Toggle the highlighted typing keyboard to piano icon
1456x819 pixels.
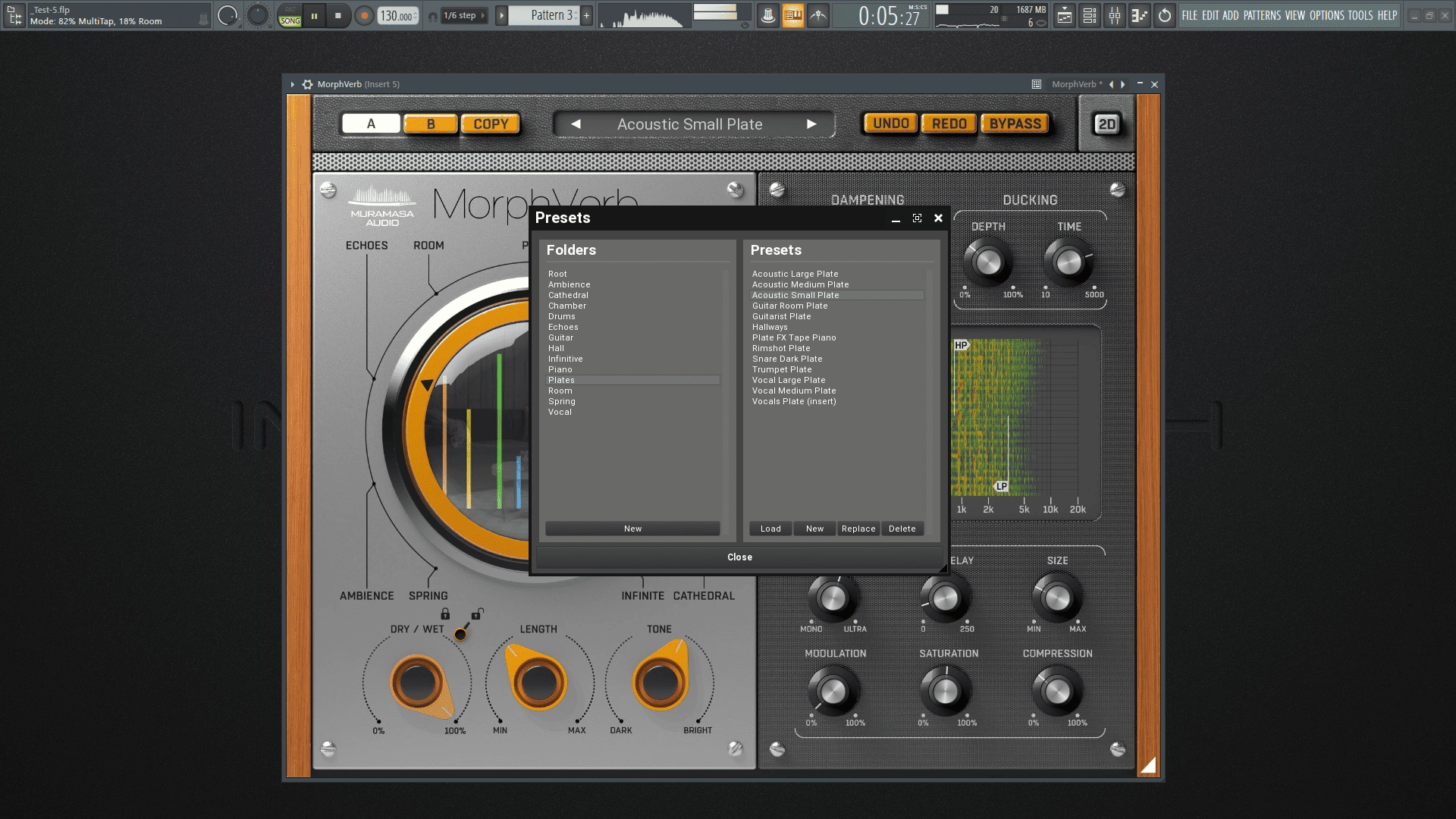[x=792, y=15]
